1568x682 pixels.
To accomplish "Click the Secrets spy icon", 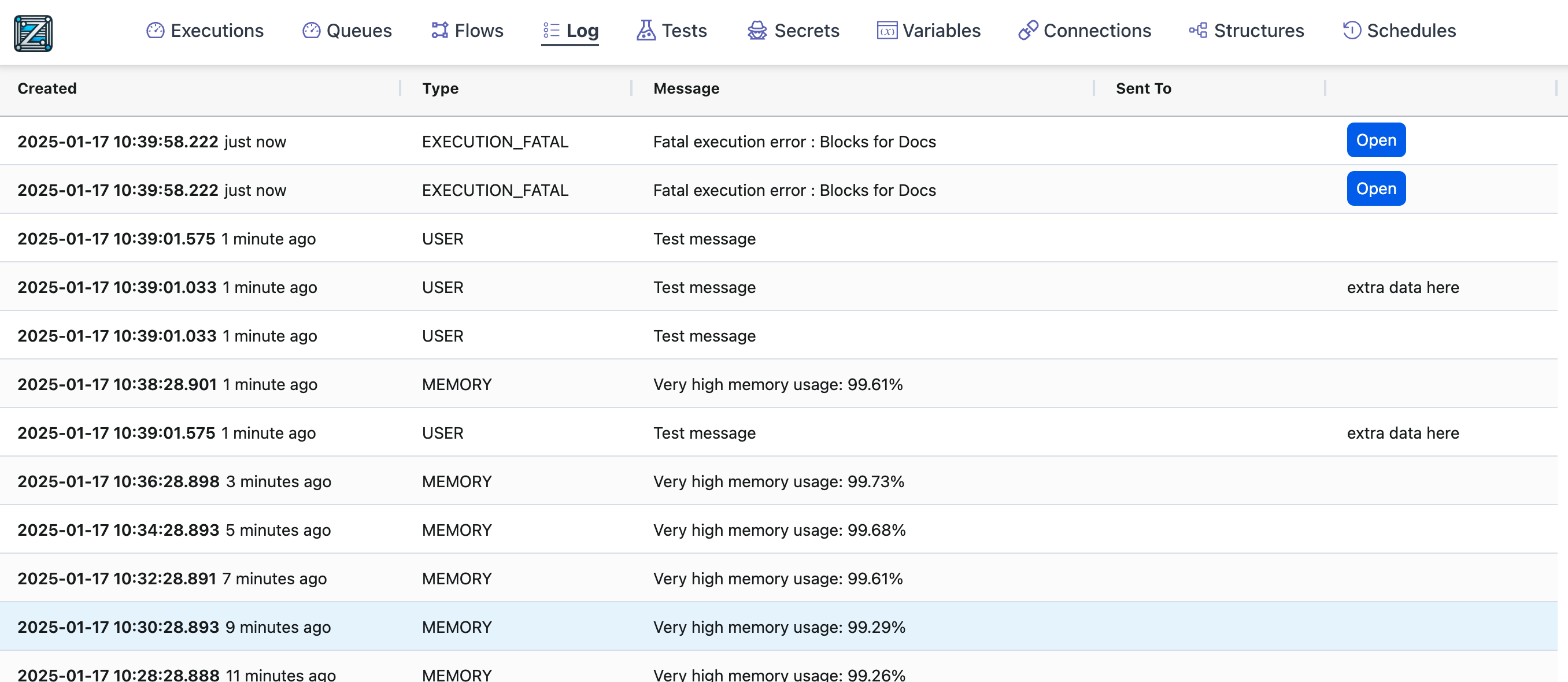I will tap(757, 31).
